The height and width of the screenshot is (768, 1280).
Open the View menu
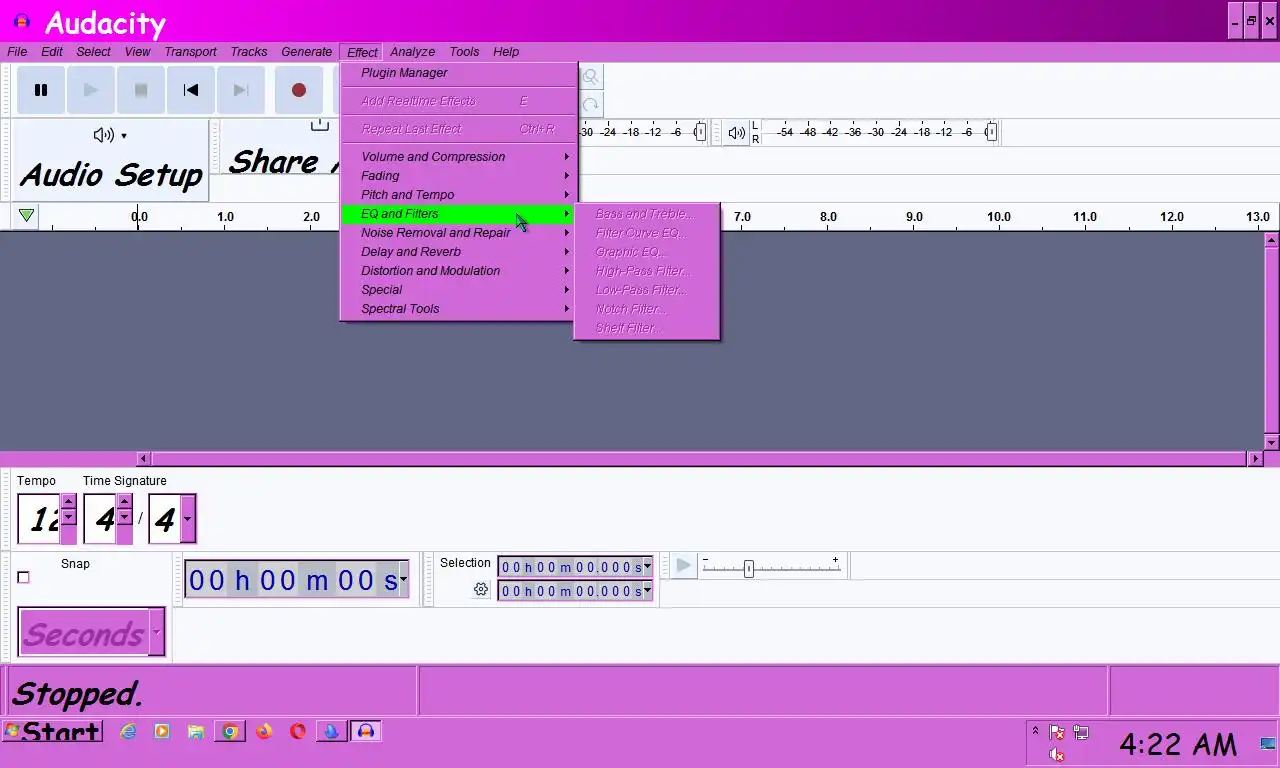(x=137, y=52)
